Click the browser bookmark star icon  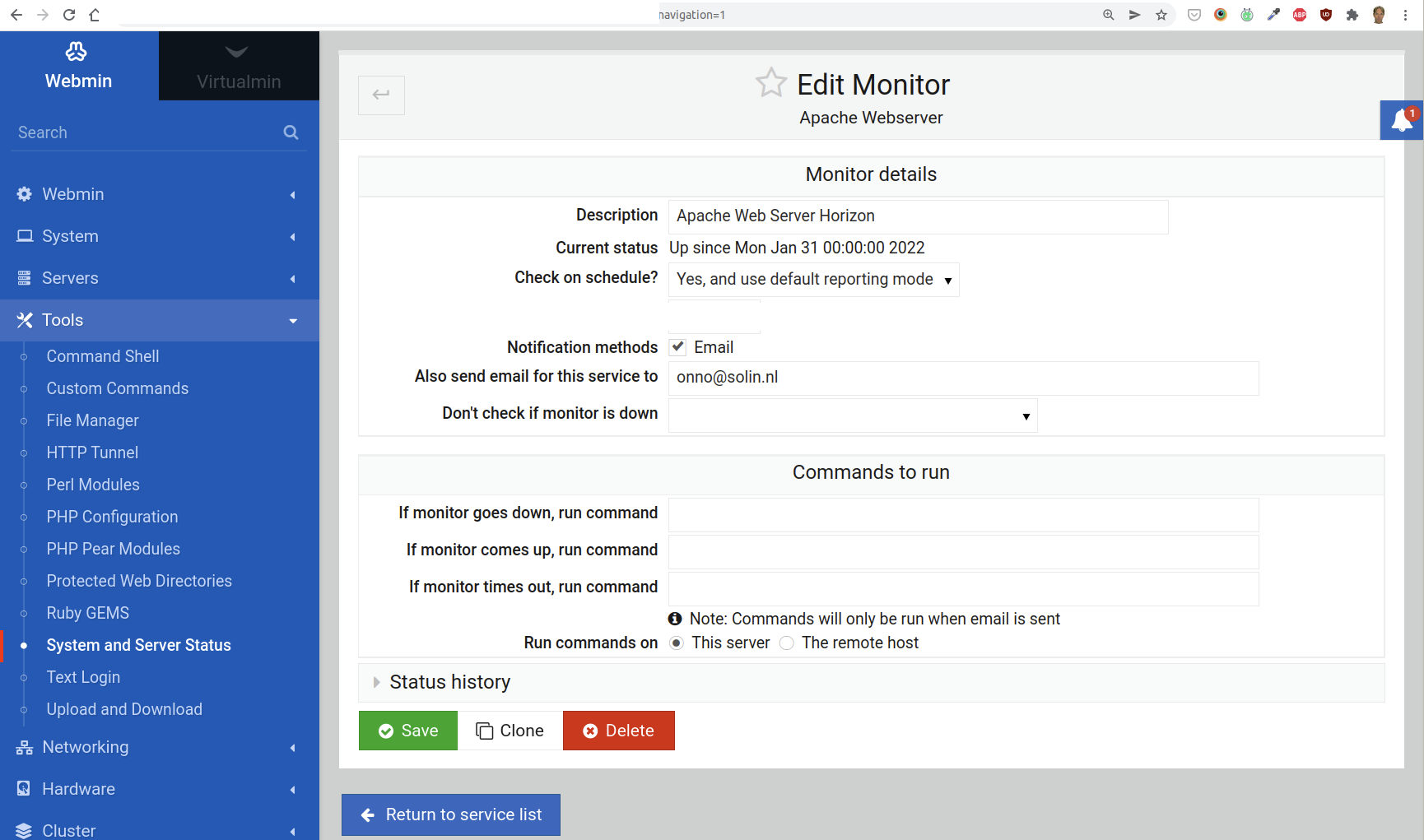1161,15
